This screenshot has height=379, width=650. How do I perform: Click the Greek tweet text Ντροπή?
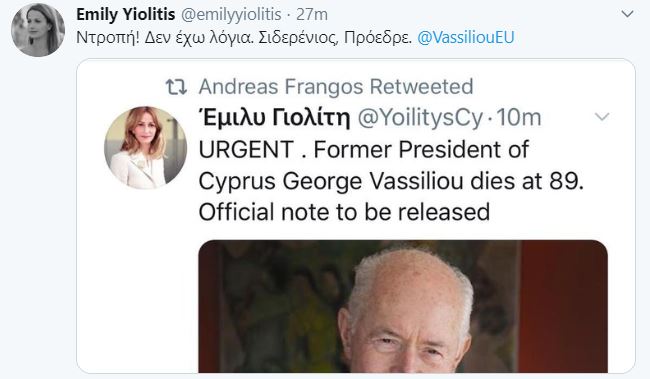coord(244,37)
